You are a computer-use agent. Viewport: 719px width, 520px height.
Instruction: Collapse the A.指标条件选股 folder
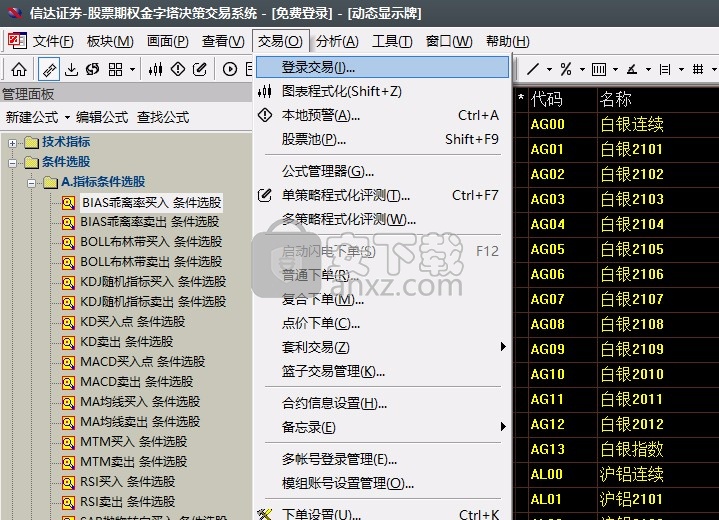(x=31, y=183)
